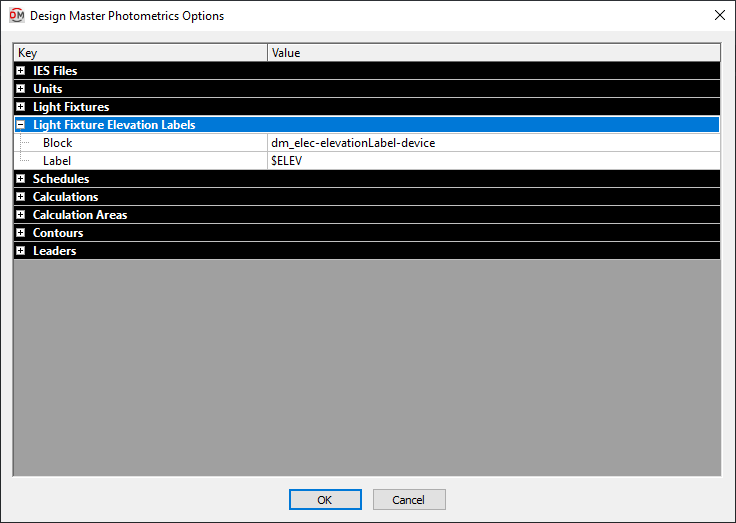Select the Block key row
The image size is (736, 523).
[141, 143]
